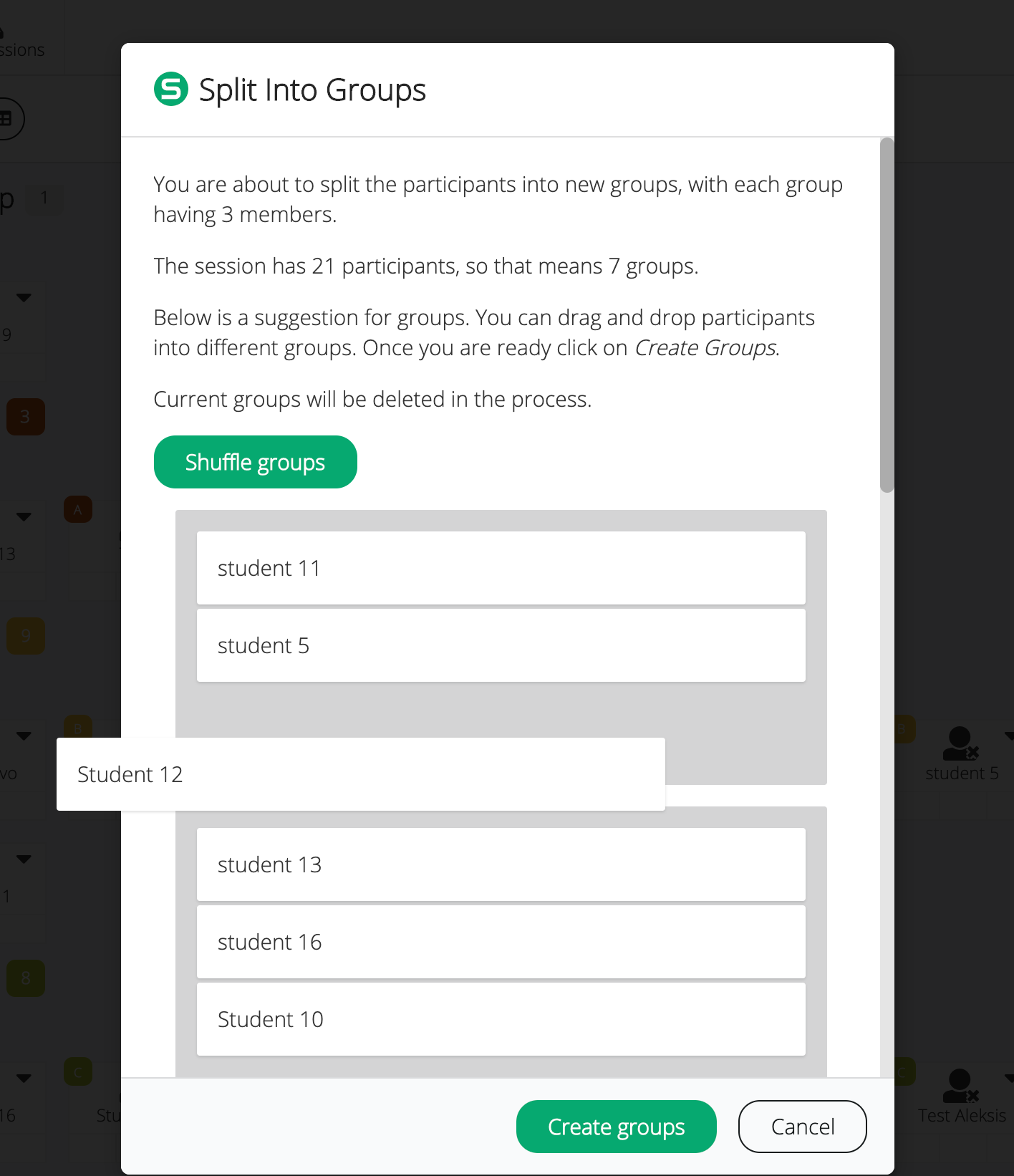
Task: Expand the dropdown arrow above number 13
Action: coord(24,516)
